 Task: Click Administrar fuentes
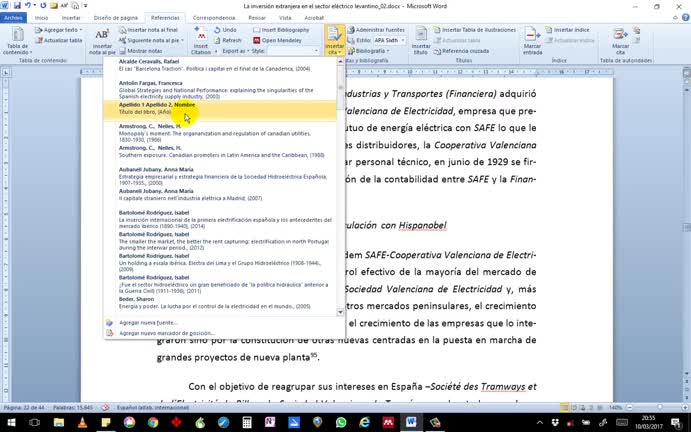point(376,30)
